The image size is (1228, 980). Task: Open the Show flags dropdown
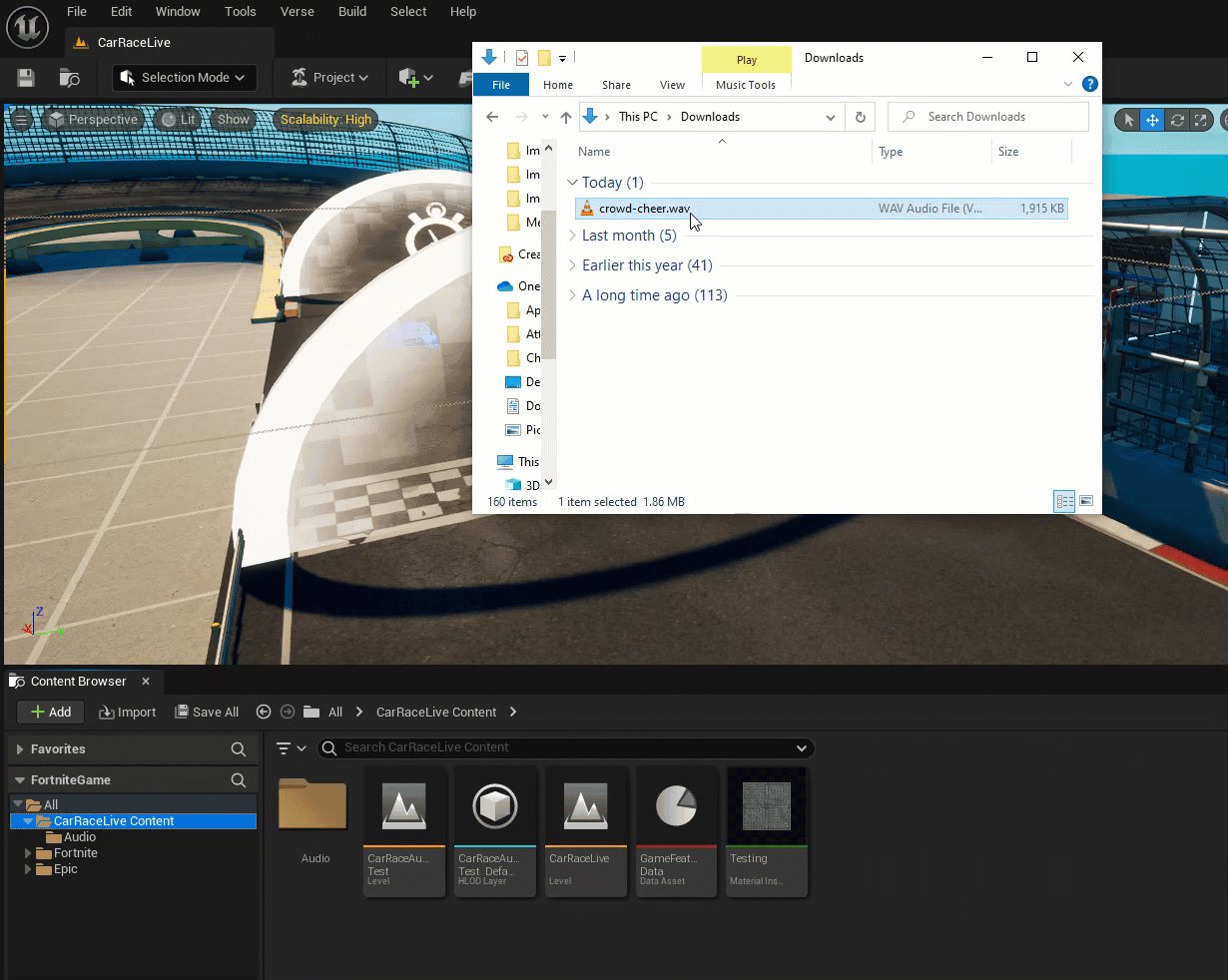point(234,120)
